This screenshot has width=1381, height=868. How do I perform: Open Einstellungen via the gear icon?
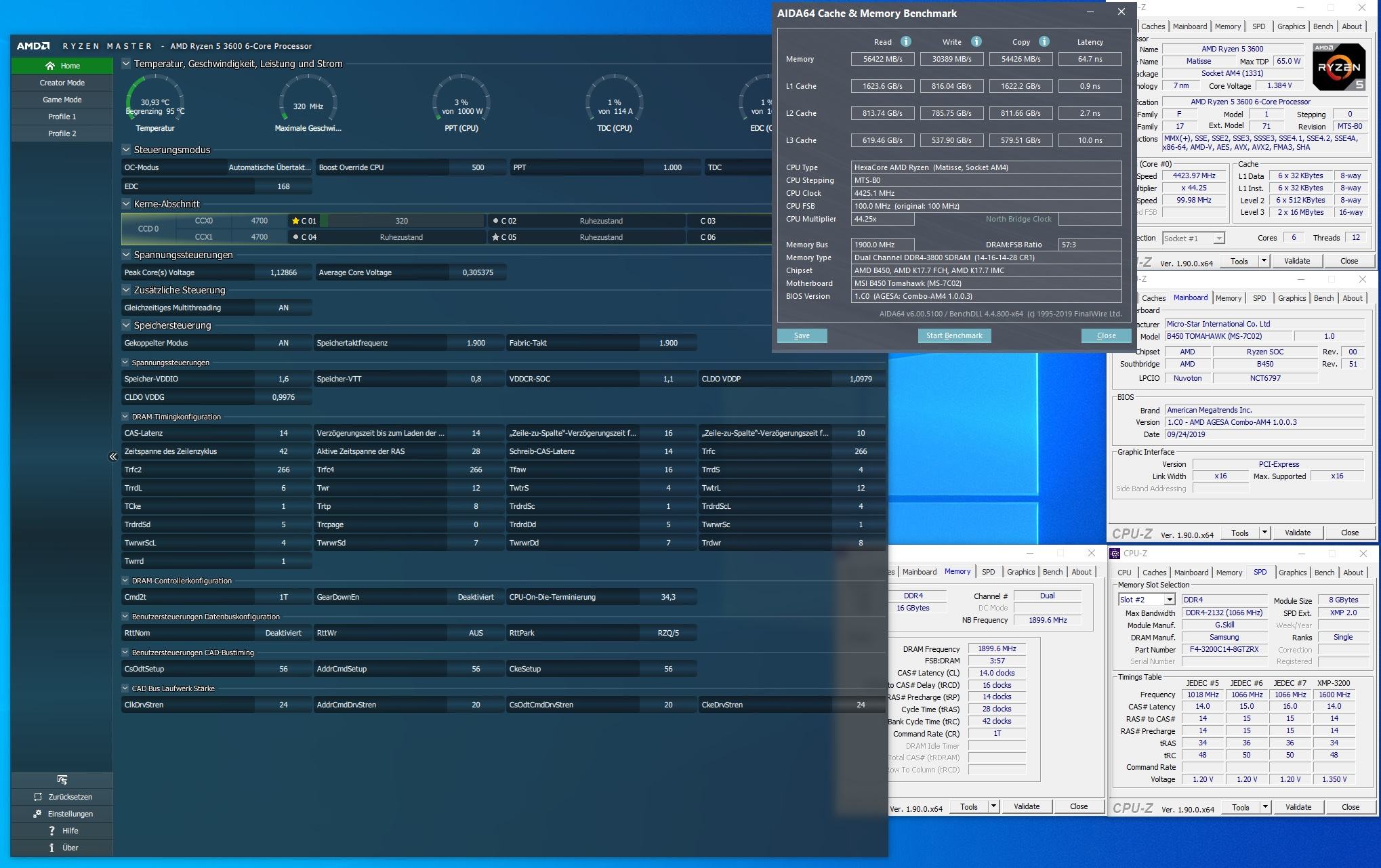[38, 814]
